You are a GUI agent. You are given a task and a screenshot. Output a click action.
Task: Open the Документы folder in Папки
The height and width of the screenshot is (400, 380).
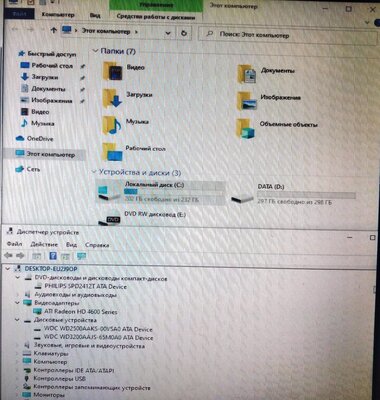pos(247,74)
